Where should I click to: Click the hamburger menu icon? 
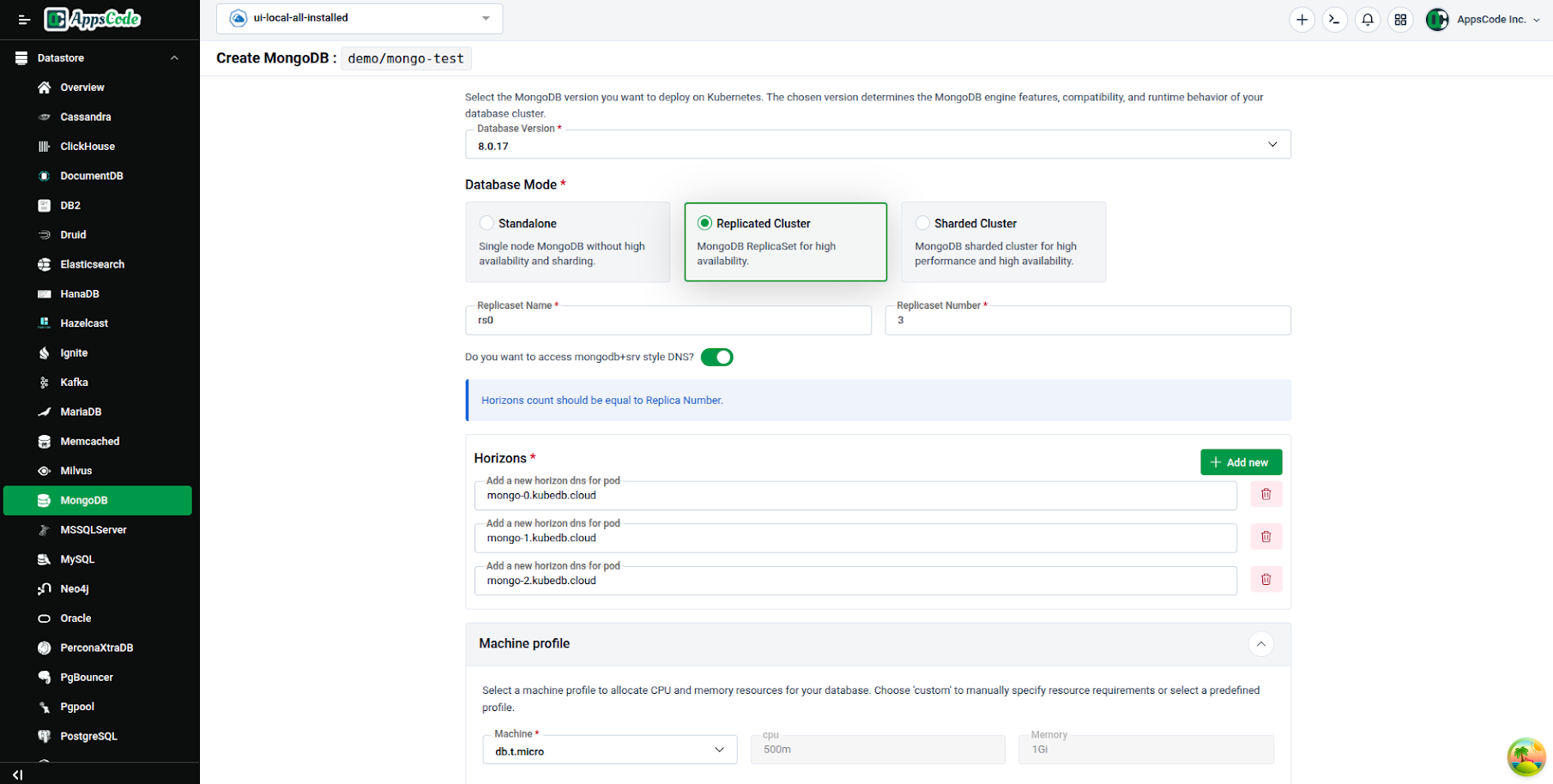coord(24,20)
